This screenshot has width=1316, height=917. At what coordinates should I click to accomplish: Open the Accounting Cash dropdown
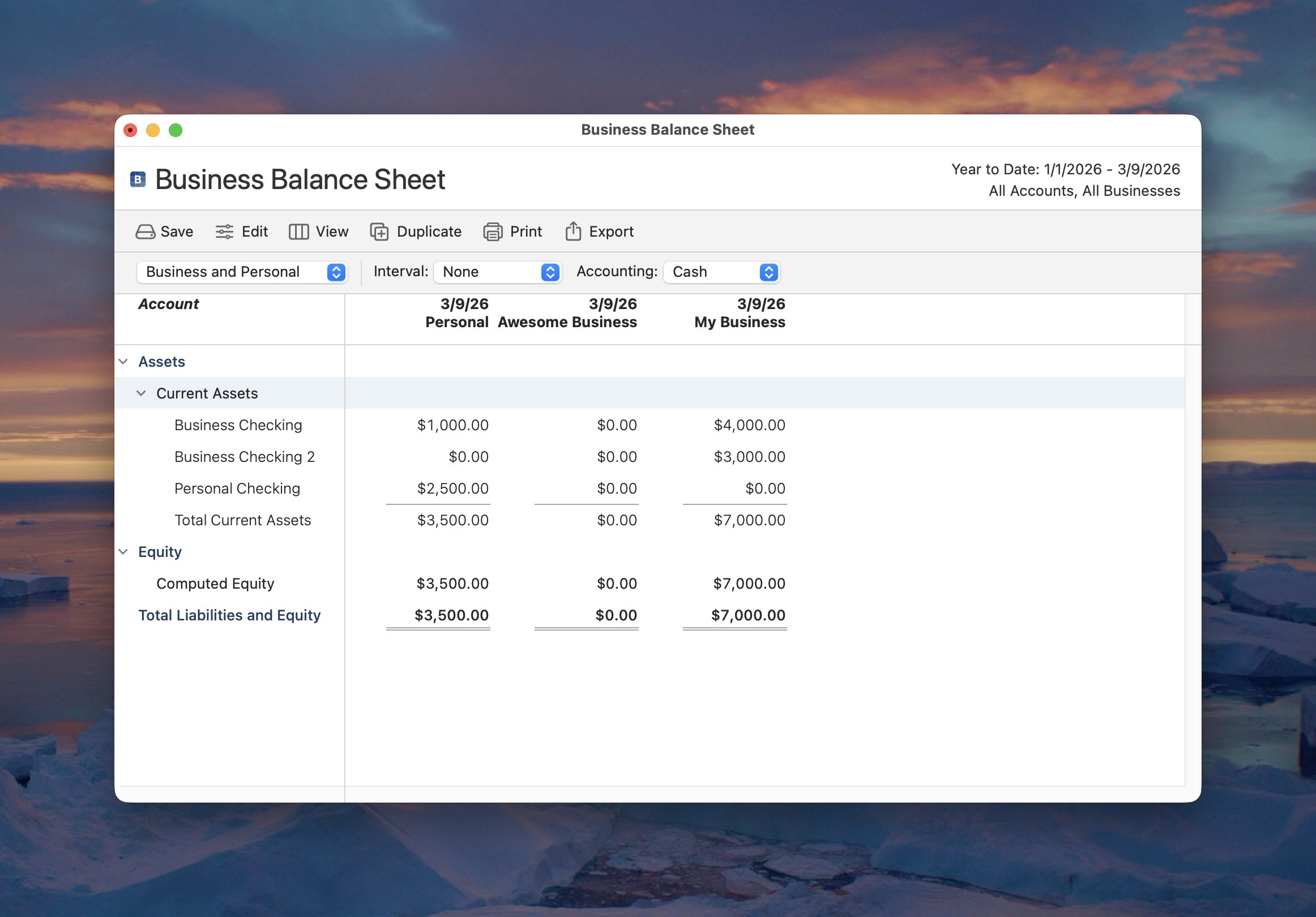(721, 272)
